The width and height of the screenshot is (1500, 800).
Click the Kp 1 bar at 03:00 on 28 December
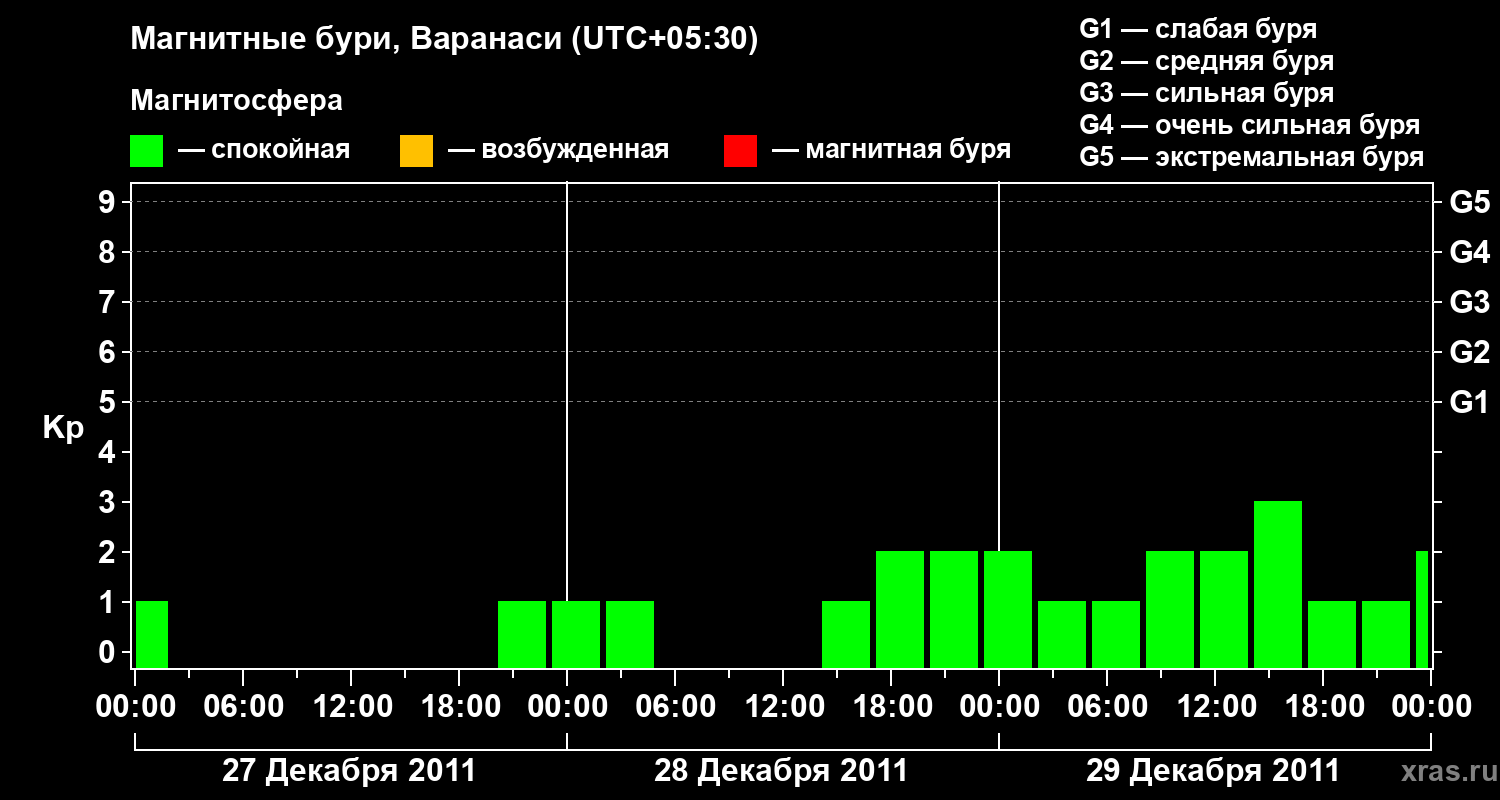pyautogui.click(x=630, y=634)
